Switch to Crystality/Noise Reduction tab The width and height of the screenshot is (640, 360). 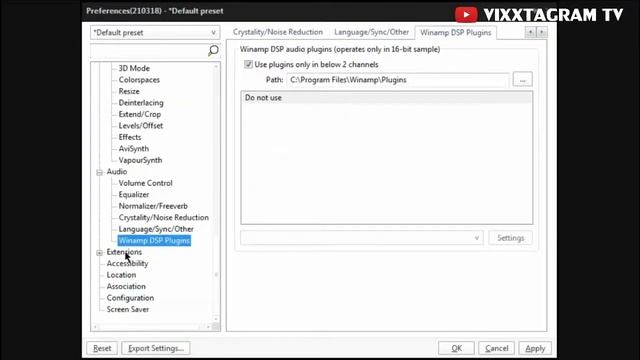click(278, 32)
